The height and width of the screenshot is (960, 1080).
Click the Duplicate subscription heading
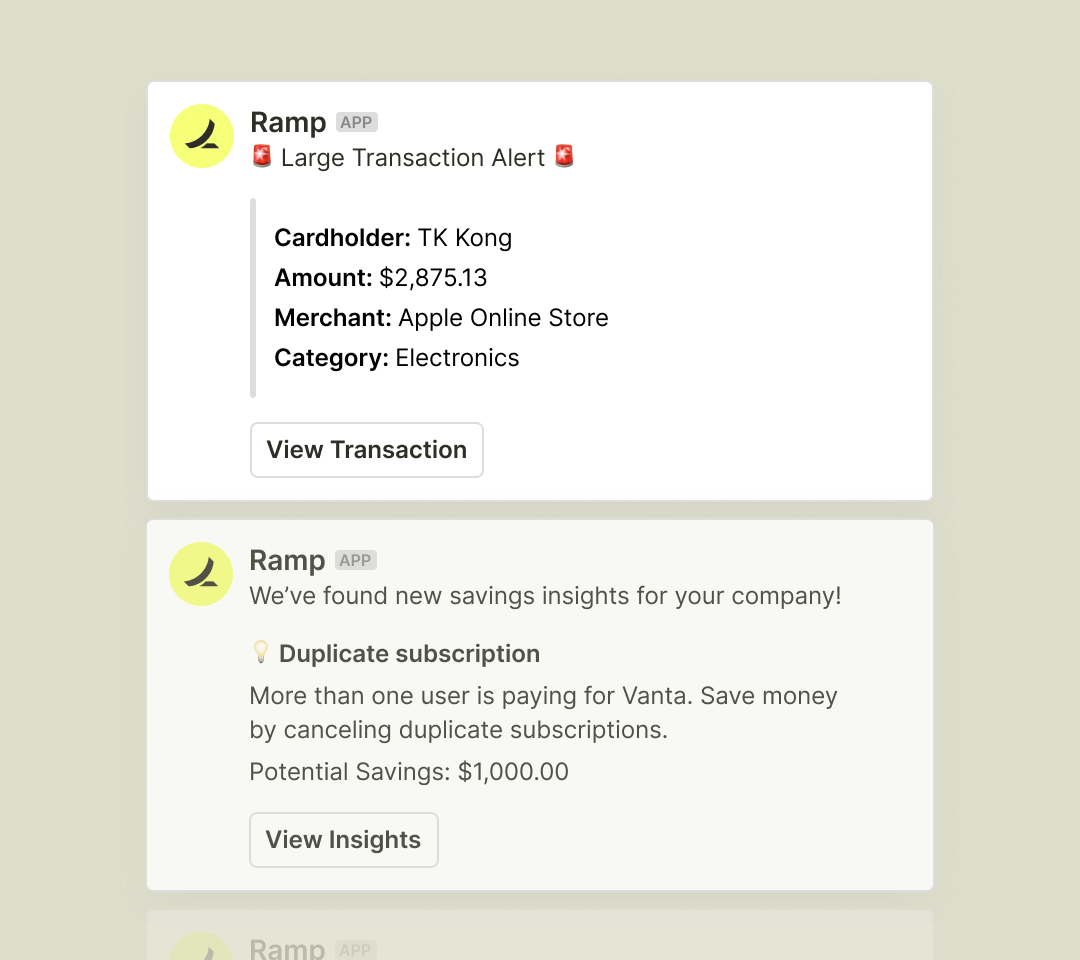coord(409,653)
